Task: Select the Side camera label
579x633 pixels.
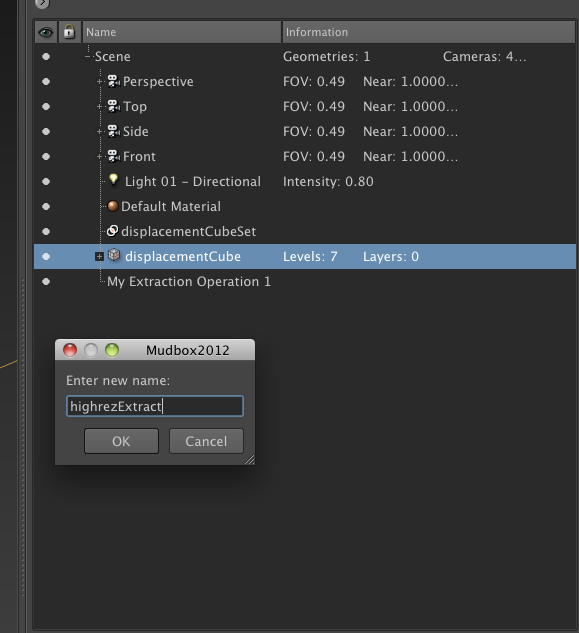Action: (x=136, y=132)
